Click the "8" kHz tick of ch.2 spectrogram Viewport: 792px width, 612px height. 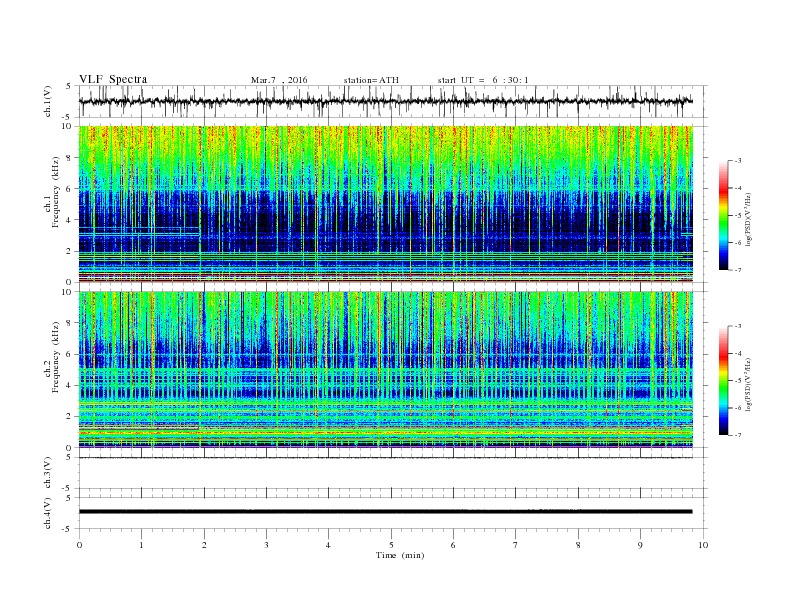pyautogui.click(x=70, y=323)
